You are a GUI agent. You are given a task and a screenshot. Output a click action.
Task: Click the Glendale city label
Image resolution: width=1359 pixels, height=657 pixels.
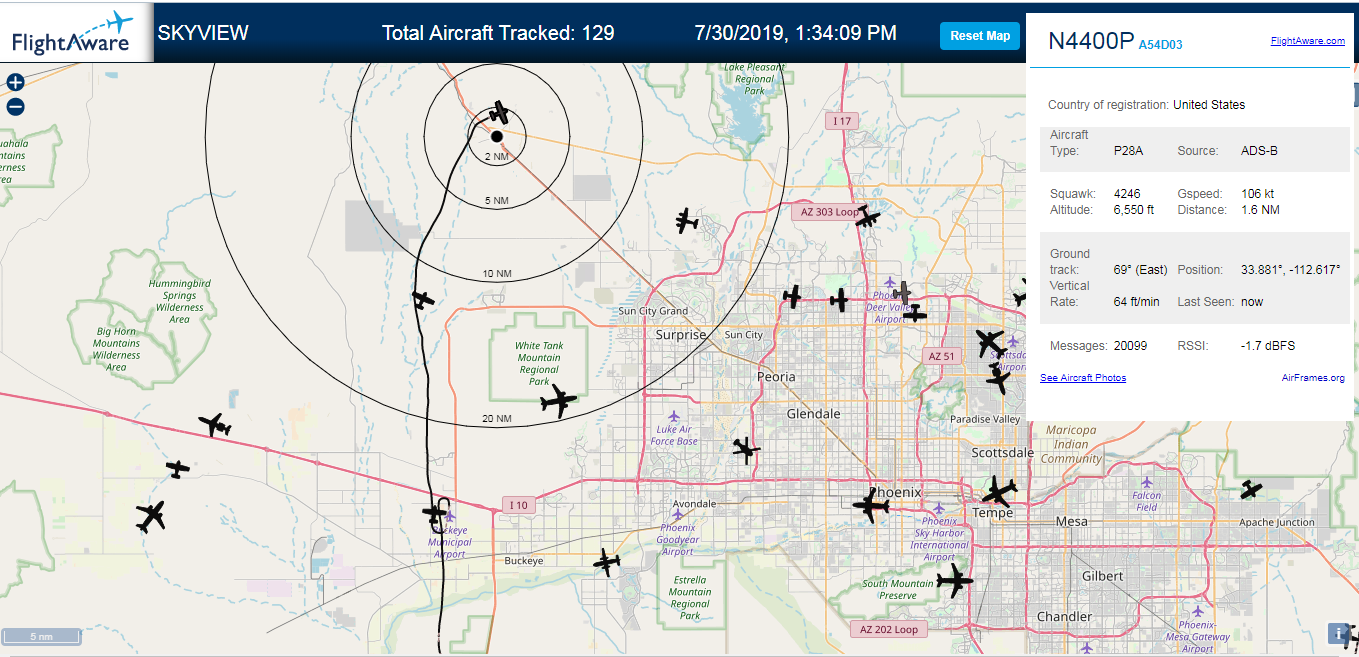[814, 413]
